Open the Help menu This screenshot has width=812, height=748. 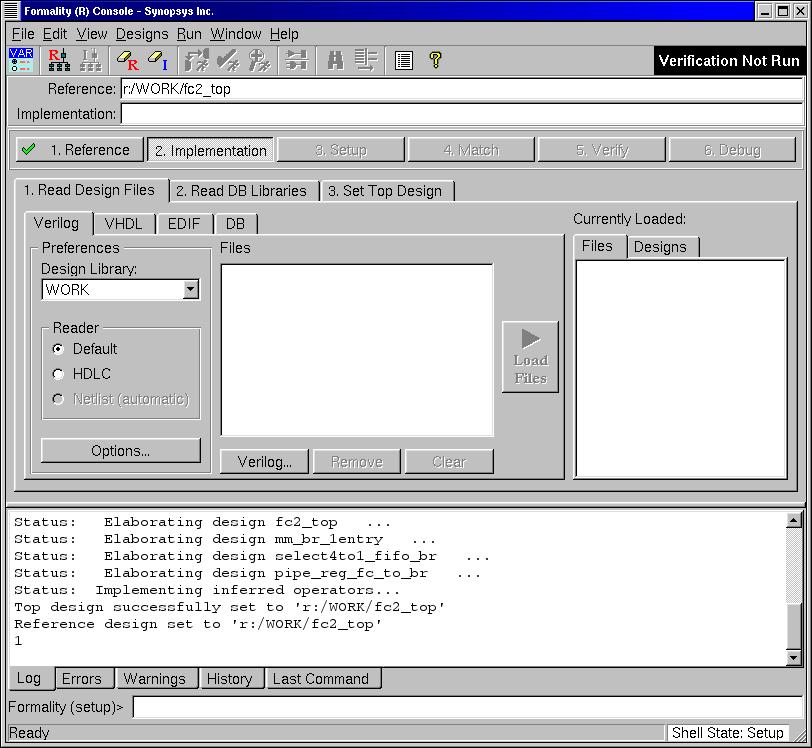click(284, 34)
